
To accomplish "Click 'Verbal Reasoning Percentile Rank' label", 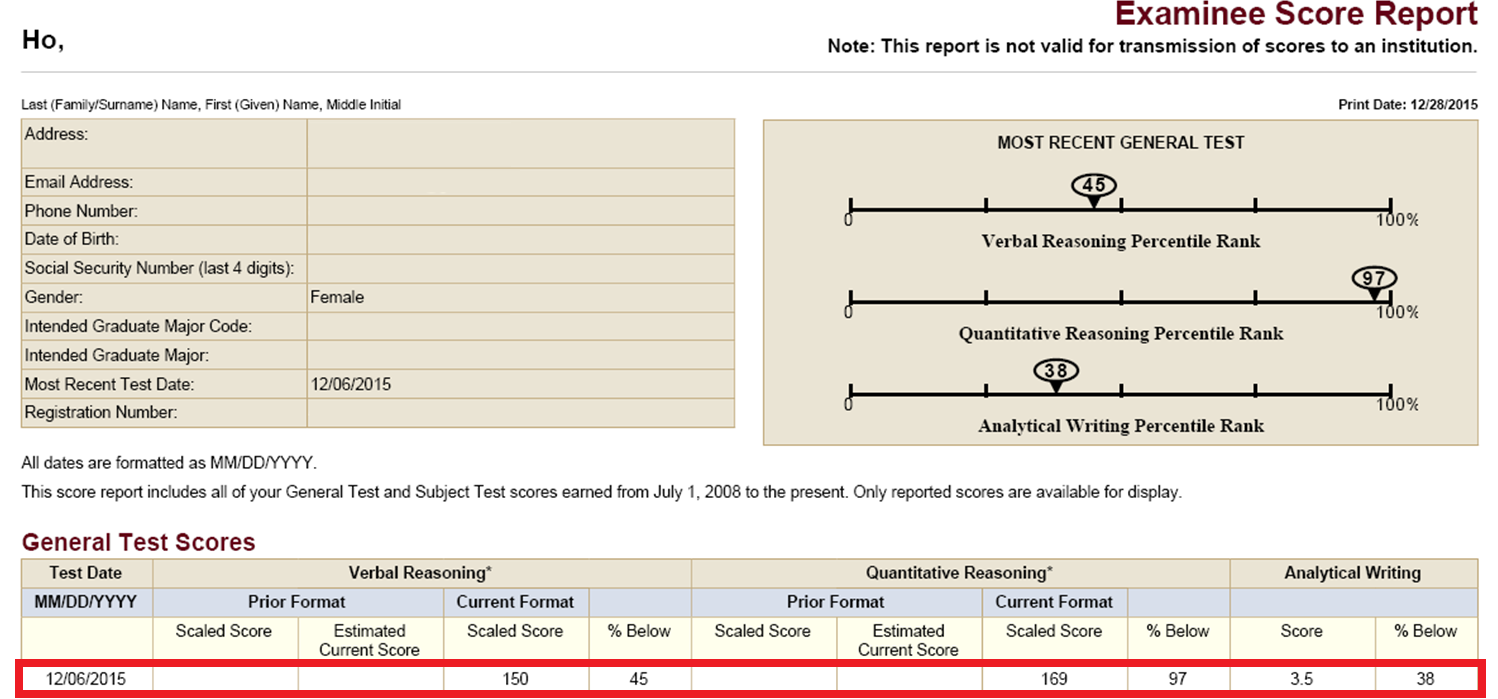I will point(1121,241).
